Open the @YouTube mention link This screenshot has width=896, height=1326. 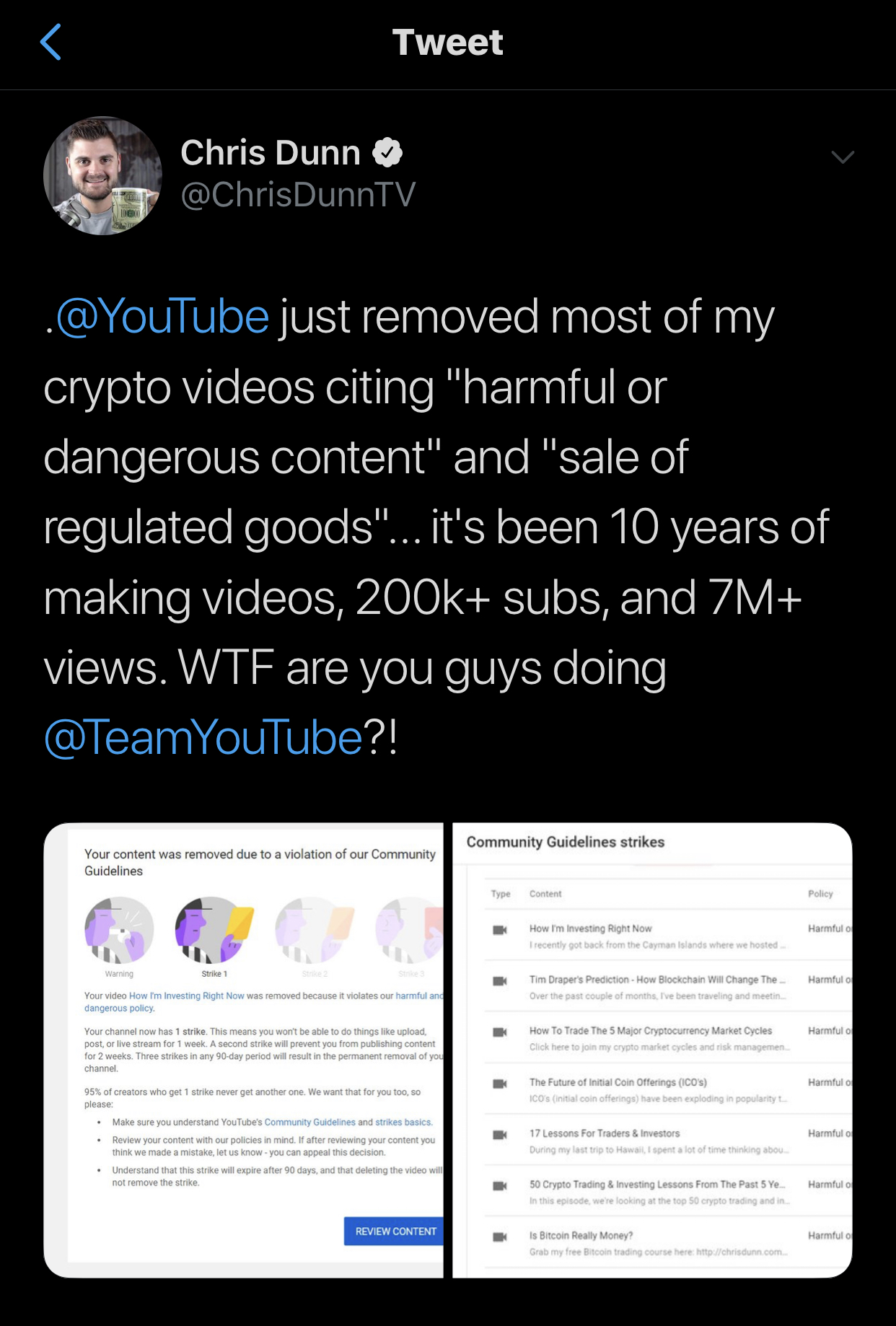[162, 317]
